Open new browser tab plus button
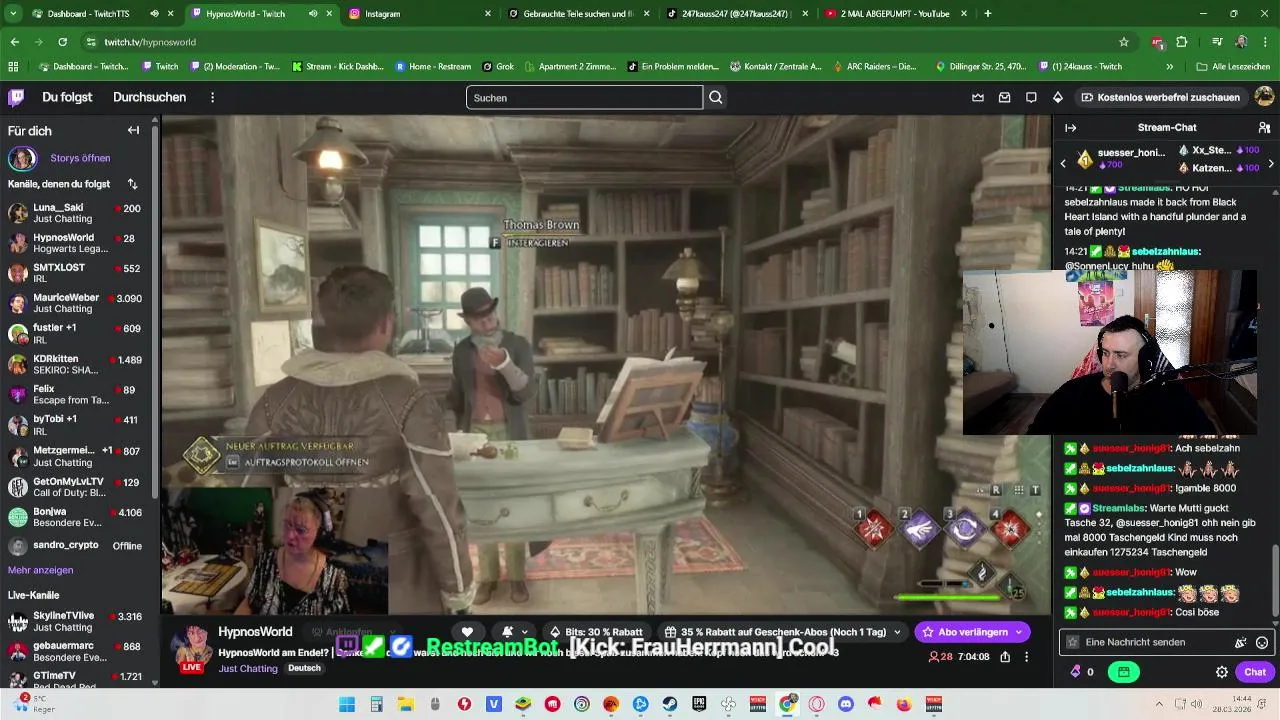The width and height of the screenshot is (1280, 720). pyautogui.click(x=988, y=14)
